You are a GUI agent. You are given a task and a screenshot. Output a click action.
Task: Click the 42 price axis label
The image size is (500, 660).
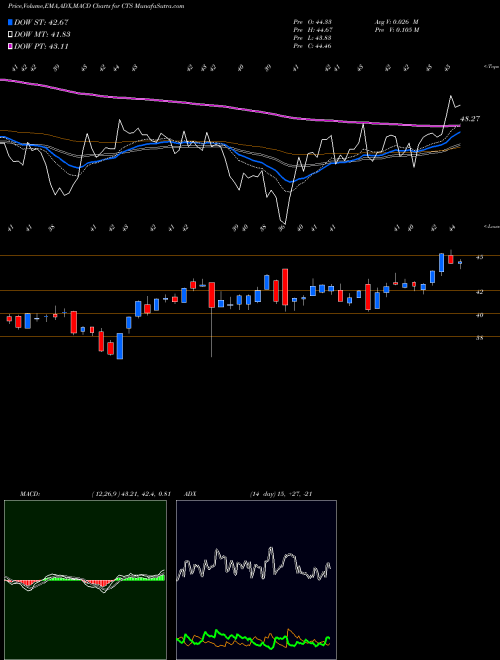[479, 291]
